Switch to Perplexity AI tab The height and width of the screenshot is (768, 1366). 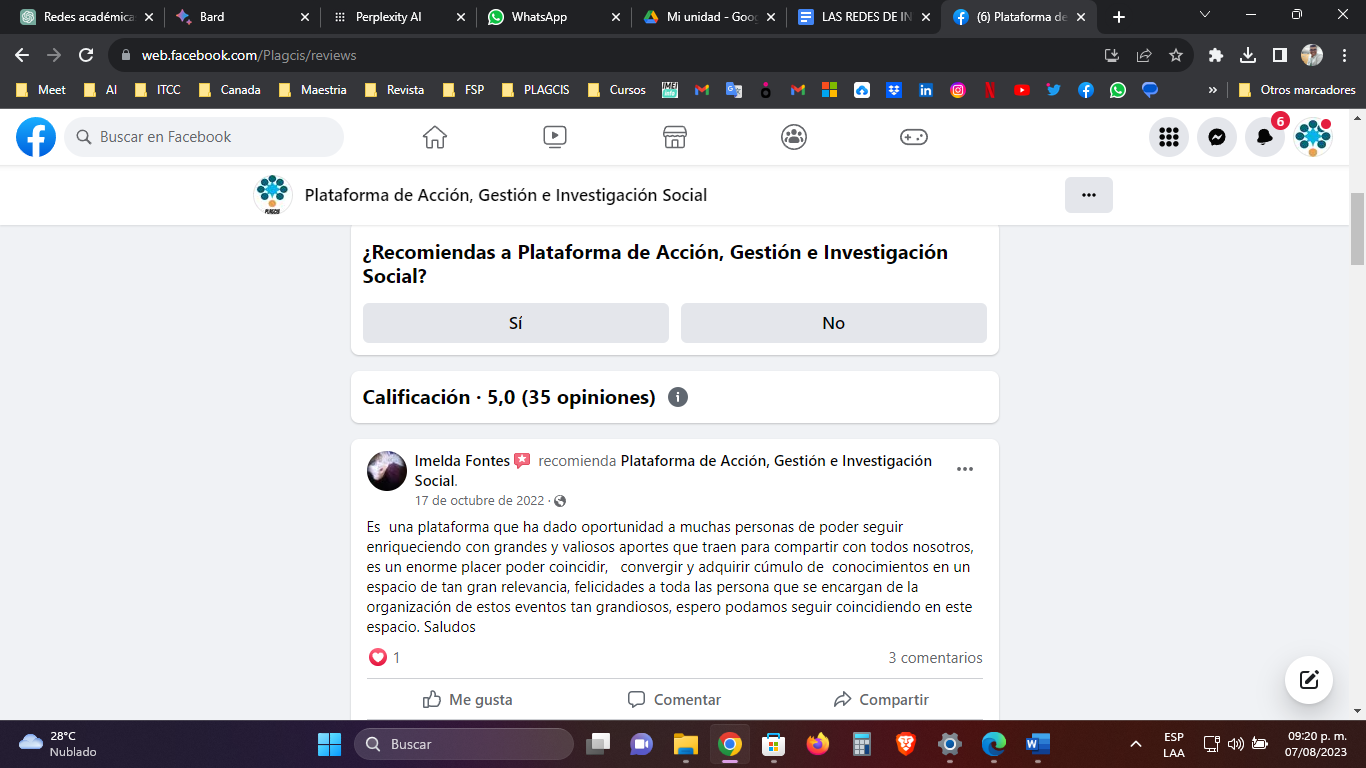[x=400, y=17]
